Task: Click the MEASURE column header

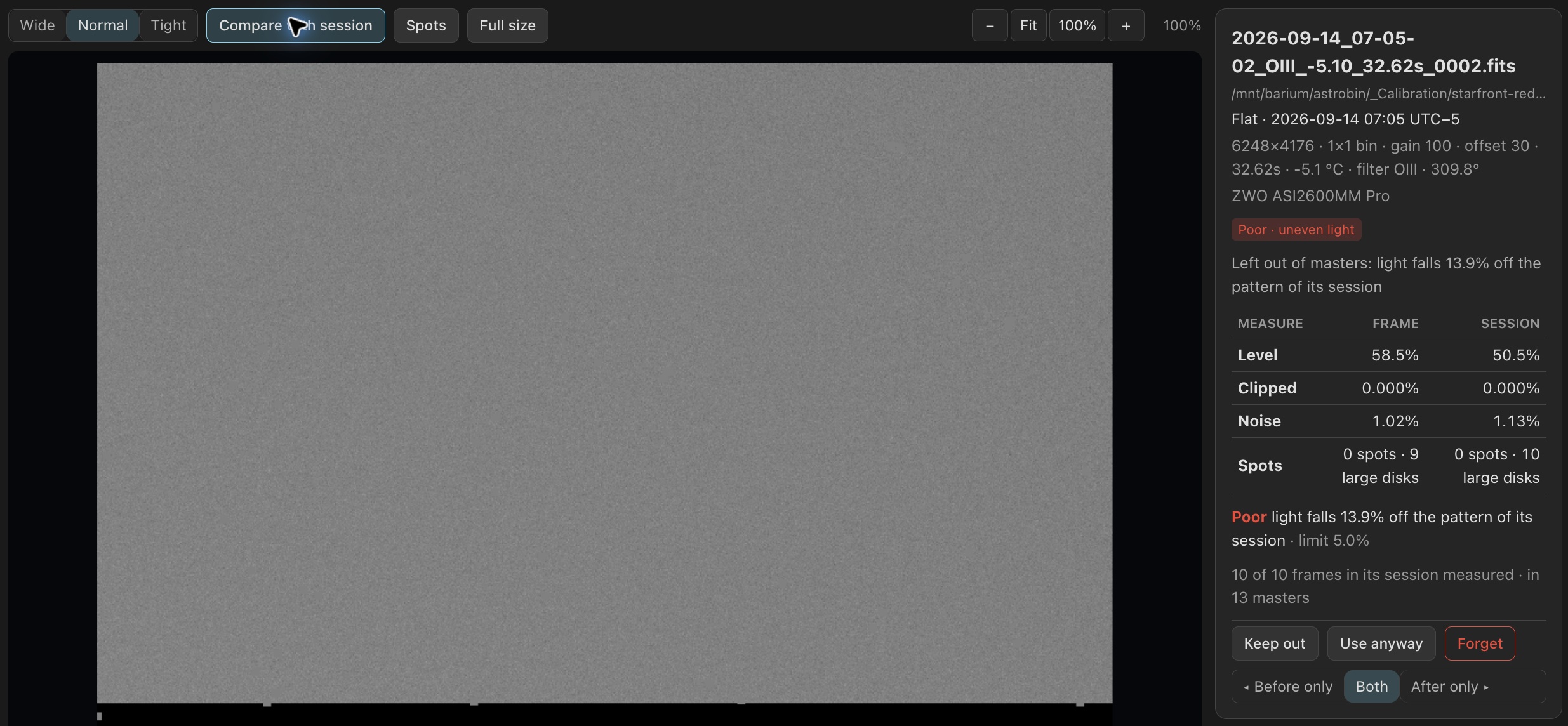Action: coord(1270,324)
